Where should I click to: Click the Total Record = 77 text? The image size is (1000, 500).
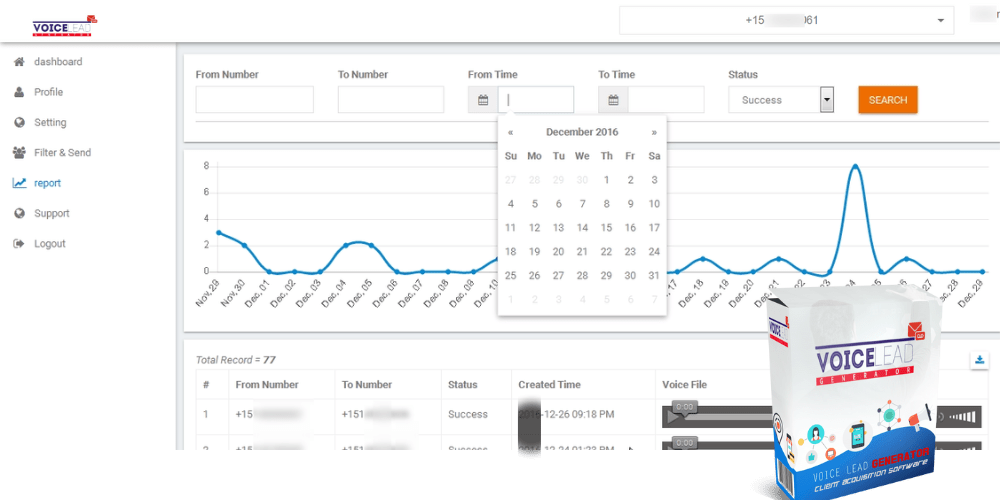pyautogui.click(x=235, y=360)
